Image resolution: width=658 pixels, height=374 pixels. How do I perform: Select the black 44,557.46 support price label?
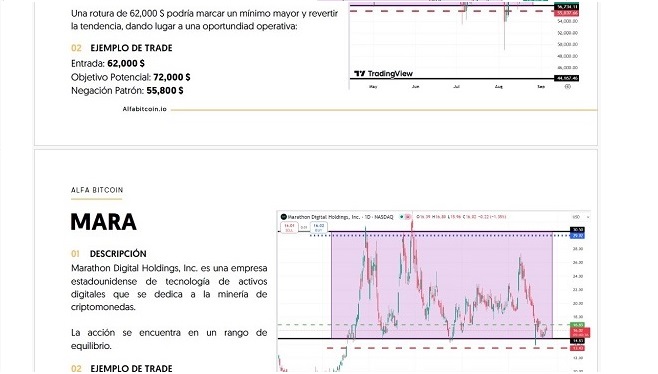point(567,78)
